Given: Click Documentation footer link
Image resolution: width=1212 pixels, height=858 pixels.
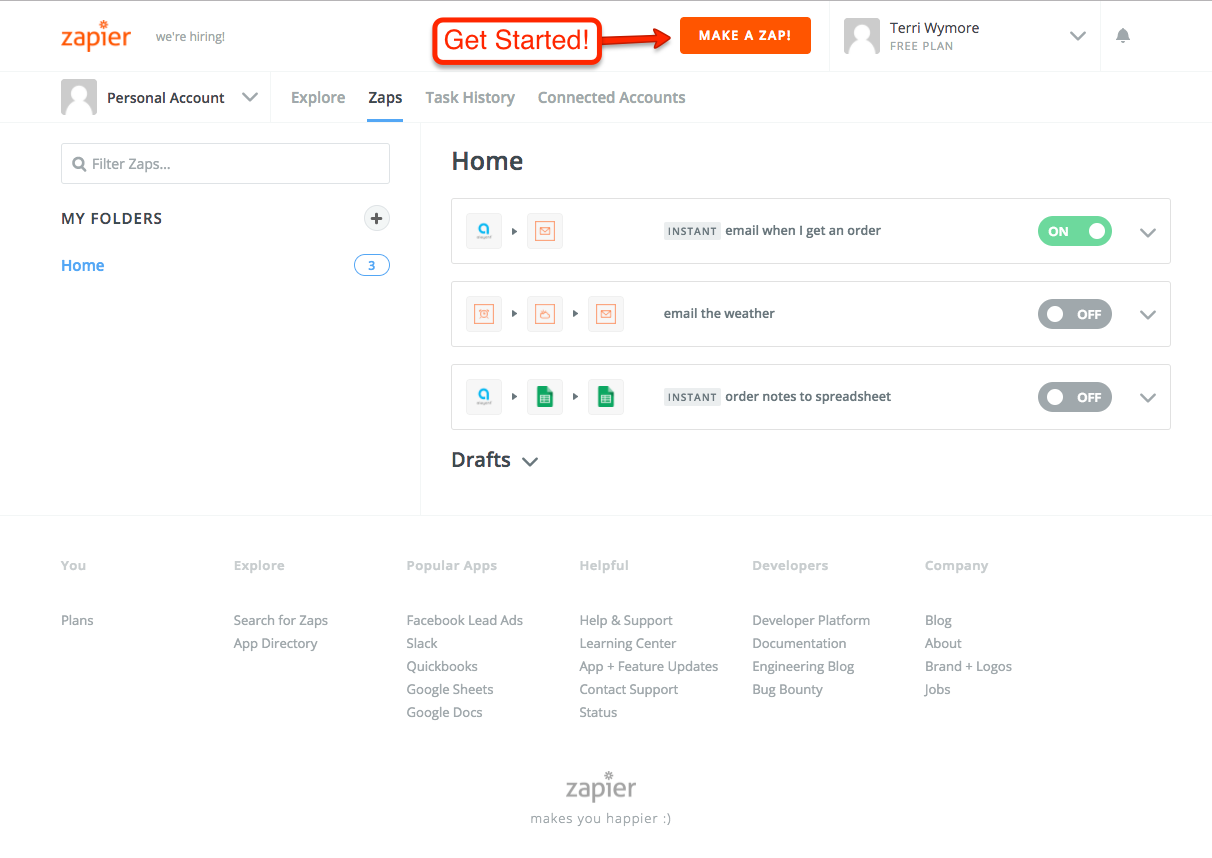Looking at the screenshot, I should 799,643.
